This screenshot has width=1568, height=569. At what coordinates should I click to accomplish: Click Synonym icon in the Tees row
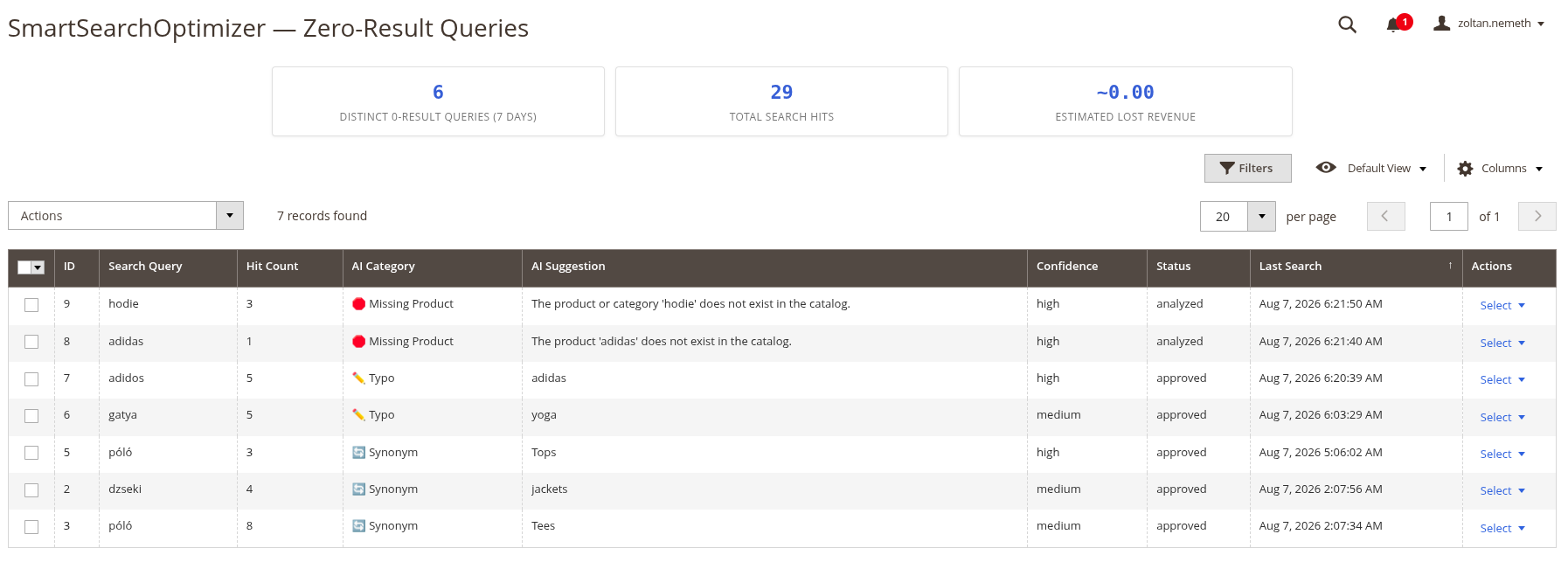[358, 526]
